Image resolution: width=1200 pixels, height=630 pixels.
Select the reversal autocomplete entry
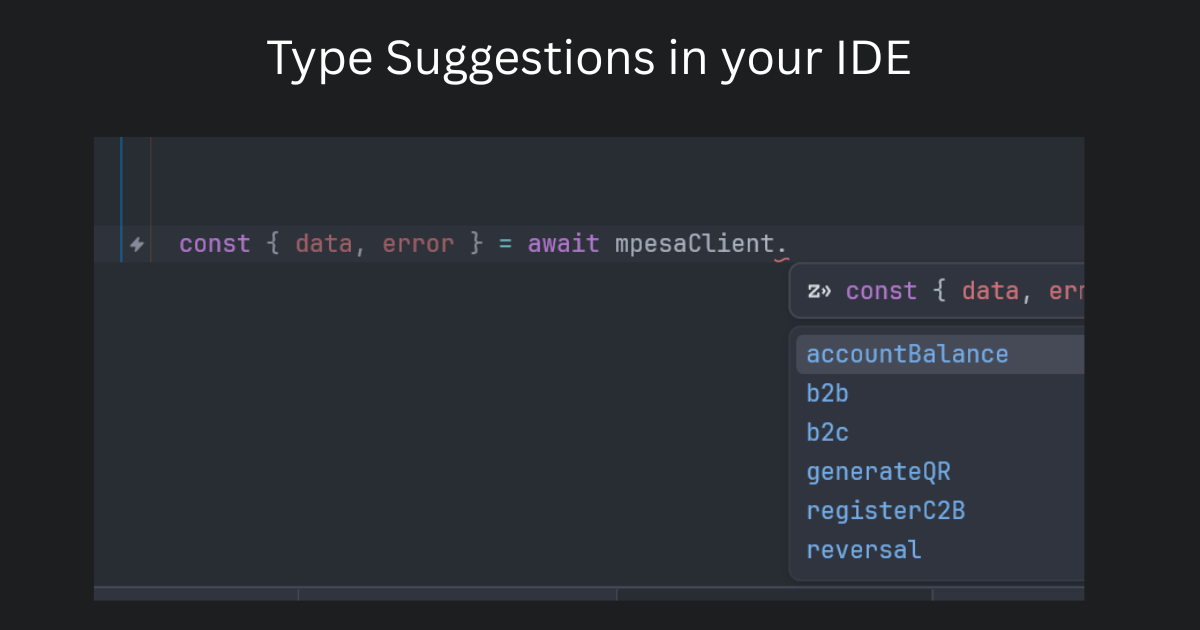click(x=864, y=549)
